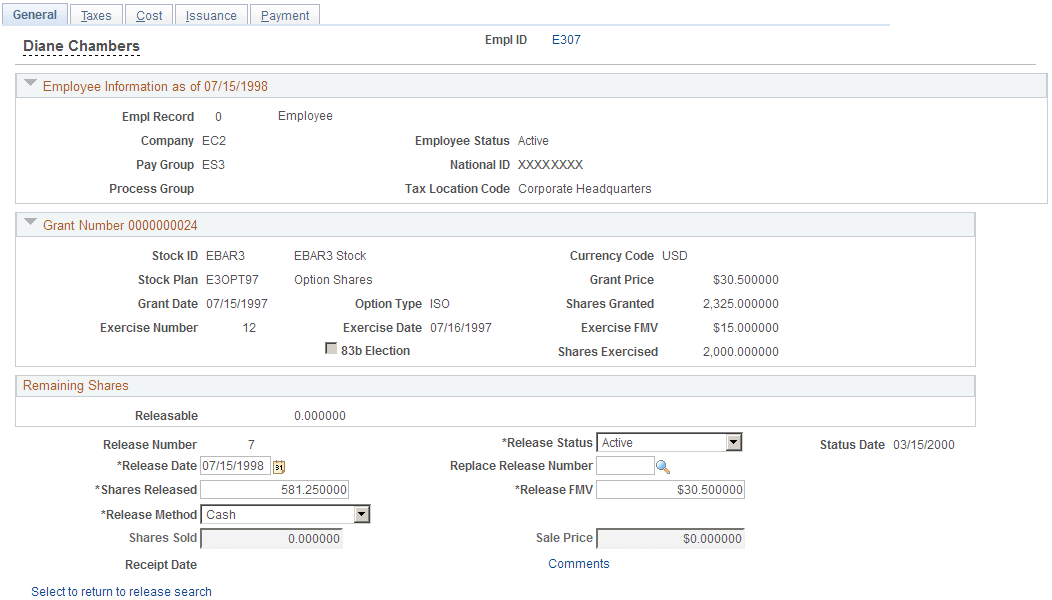This screenshot has width=1052, height=600.
Task: Click the disabled Shares Sold field
Action: coord(272,538)
